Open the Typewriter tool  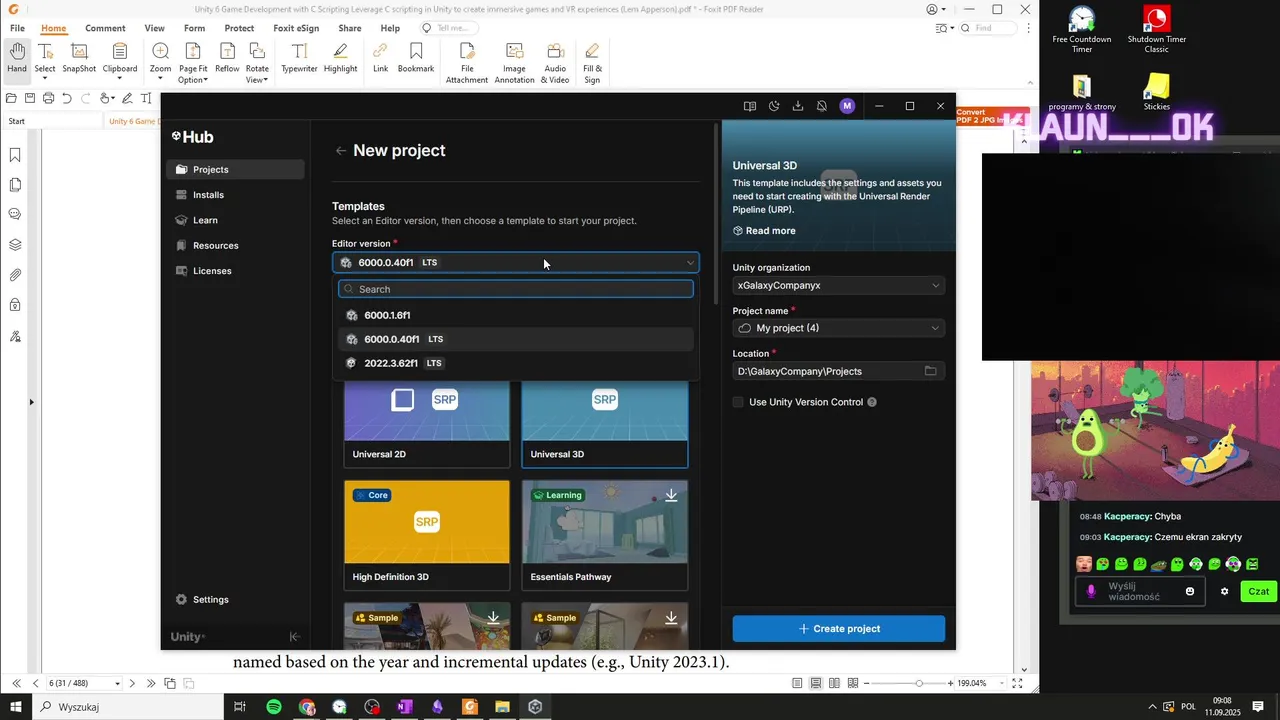pos(299,59)
